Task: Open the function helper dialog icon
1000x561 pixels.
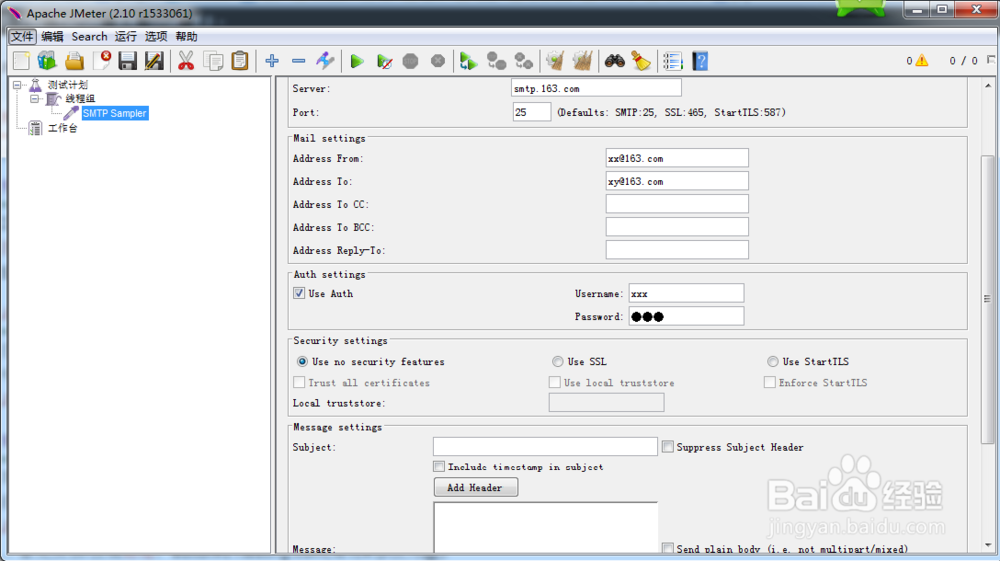Action: click(673, 61)
